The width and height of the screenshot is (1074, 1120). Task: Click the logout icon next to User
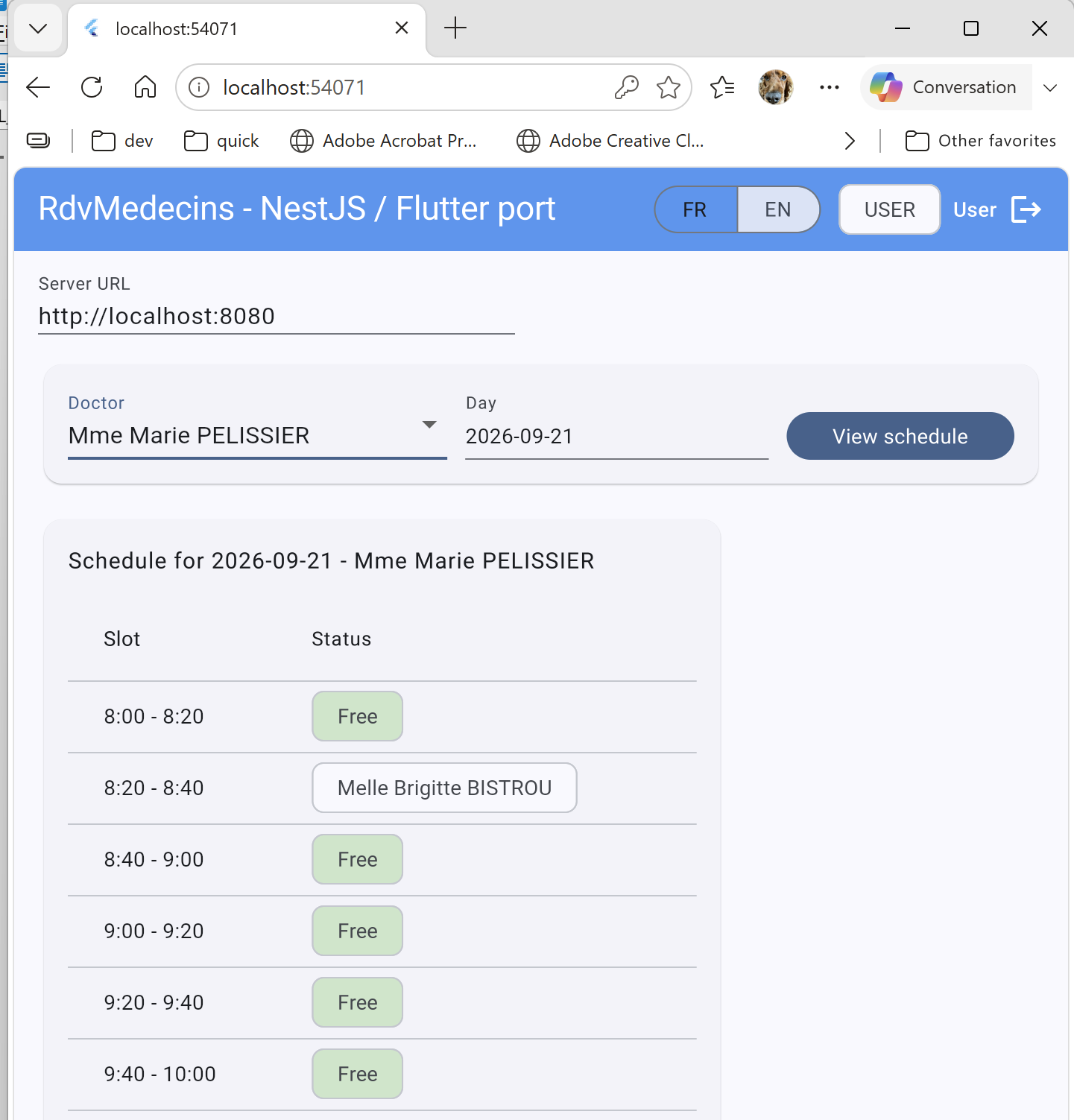[x=1026, y=209]
